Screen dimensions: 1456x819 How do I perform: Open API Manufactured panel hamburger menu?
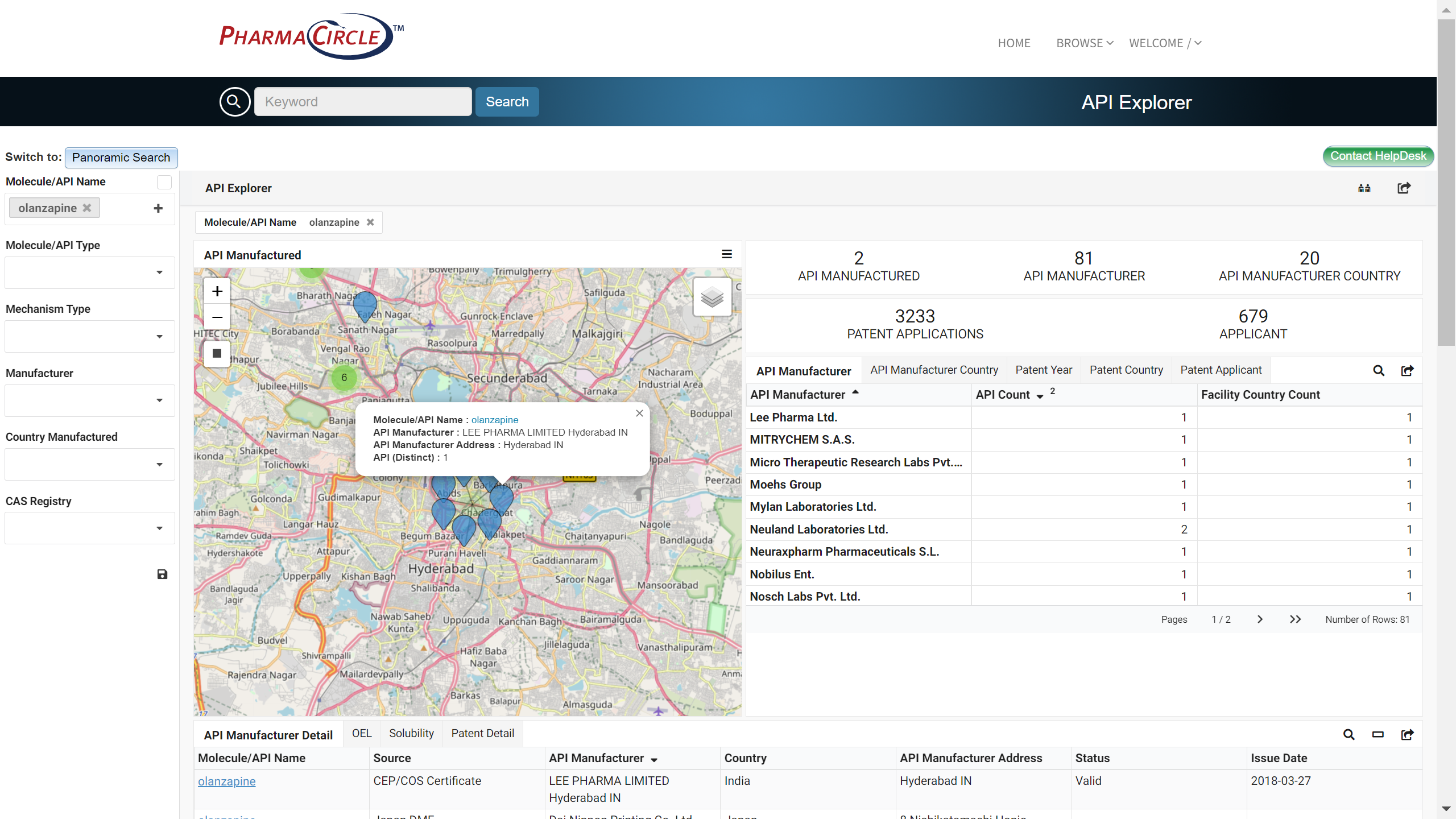(x=727, y=254)
